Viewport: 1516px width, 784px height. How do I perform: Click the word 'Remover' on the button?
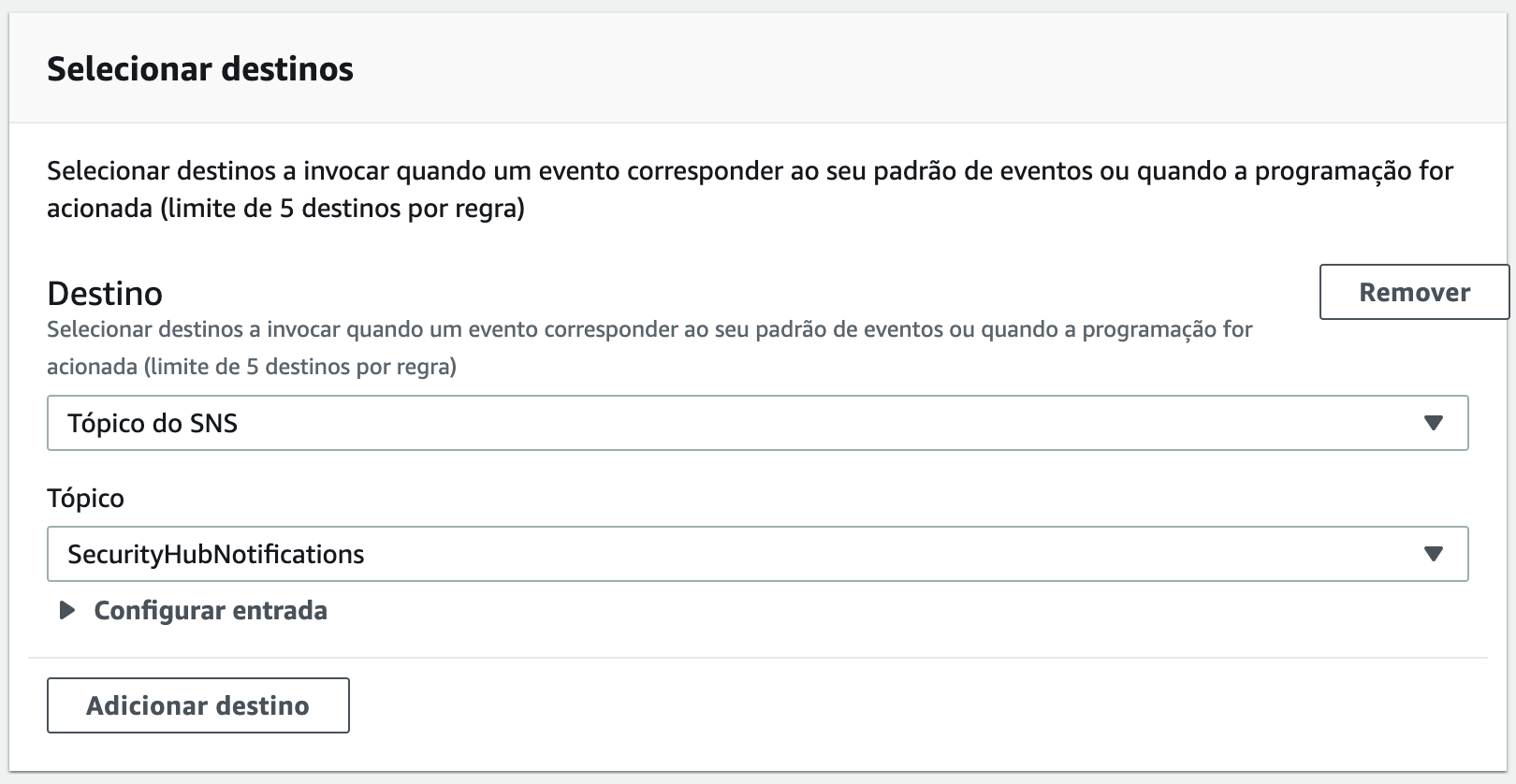(x=1414, y=293)
